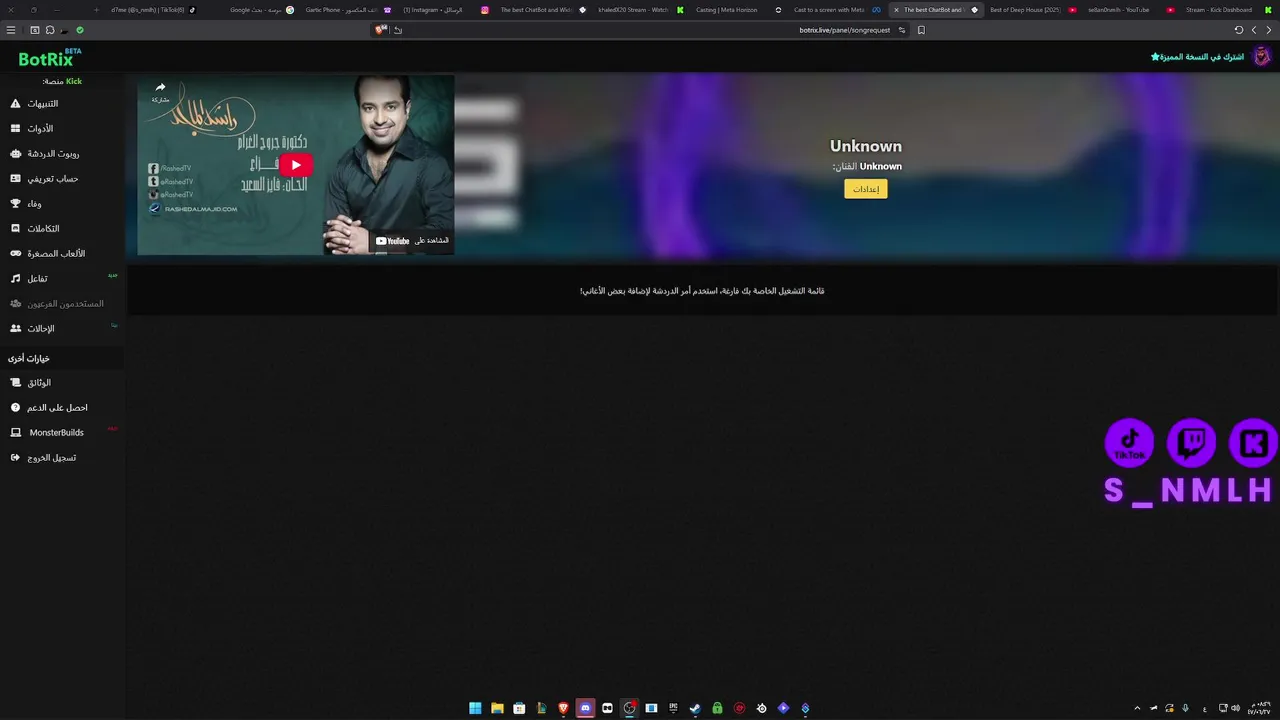Click the MonsterBuilds laptop icon
This screenshot has width=1280, height=720.
pos(15,433)
